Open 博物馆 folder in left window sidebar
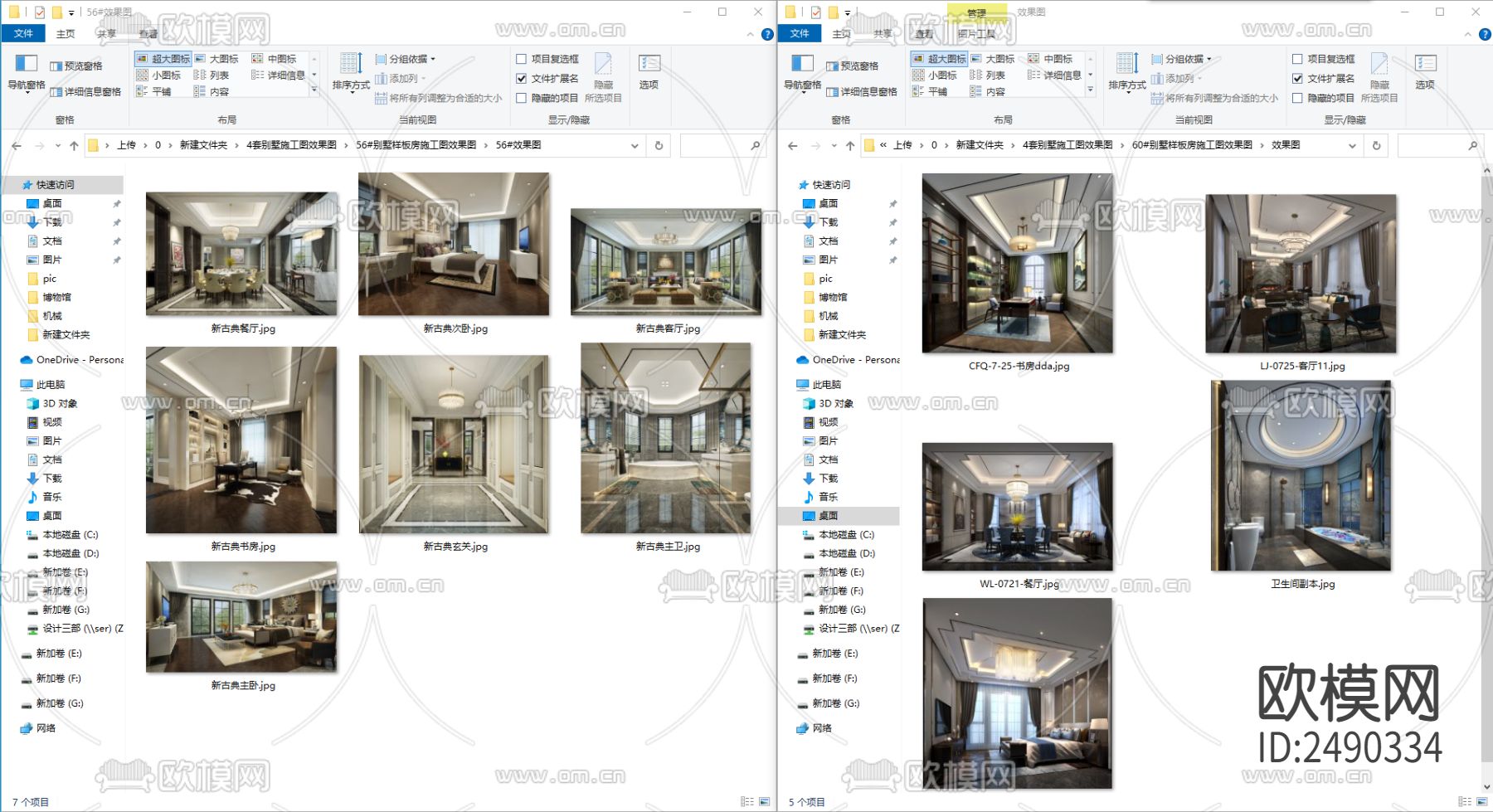The width and height of the screenshot is (1493, 812). [x=49, y=297]
